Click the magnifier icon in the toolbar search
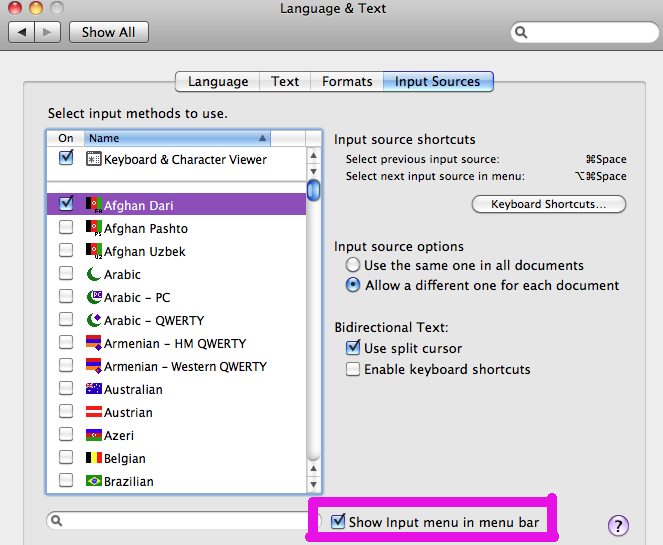This screenshot has height=545, width=663. click(521, 32)
